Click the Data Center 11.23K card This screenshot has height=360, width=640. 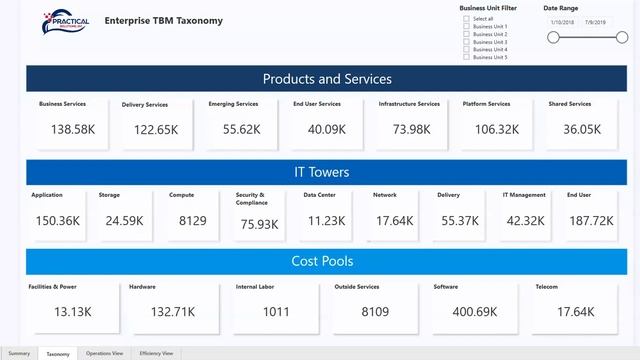327,216
